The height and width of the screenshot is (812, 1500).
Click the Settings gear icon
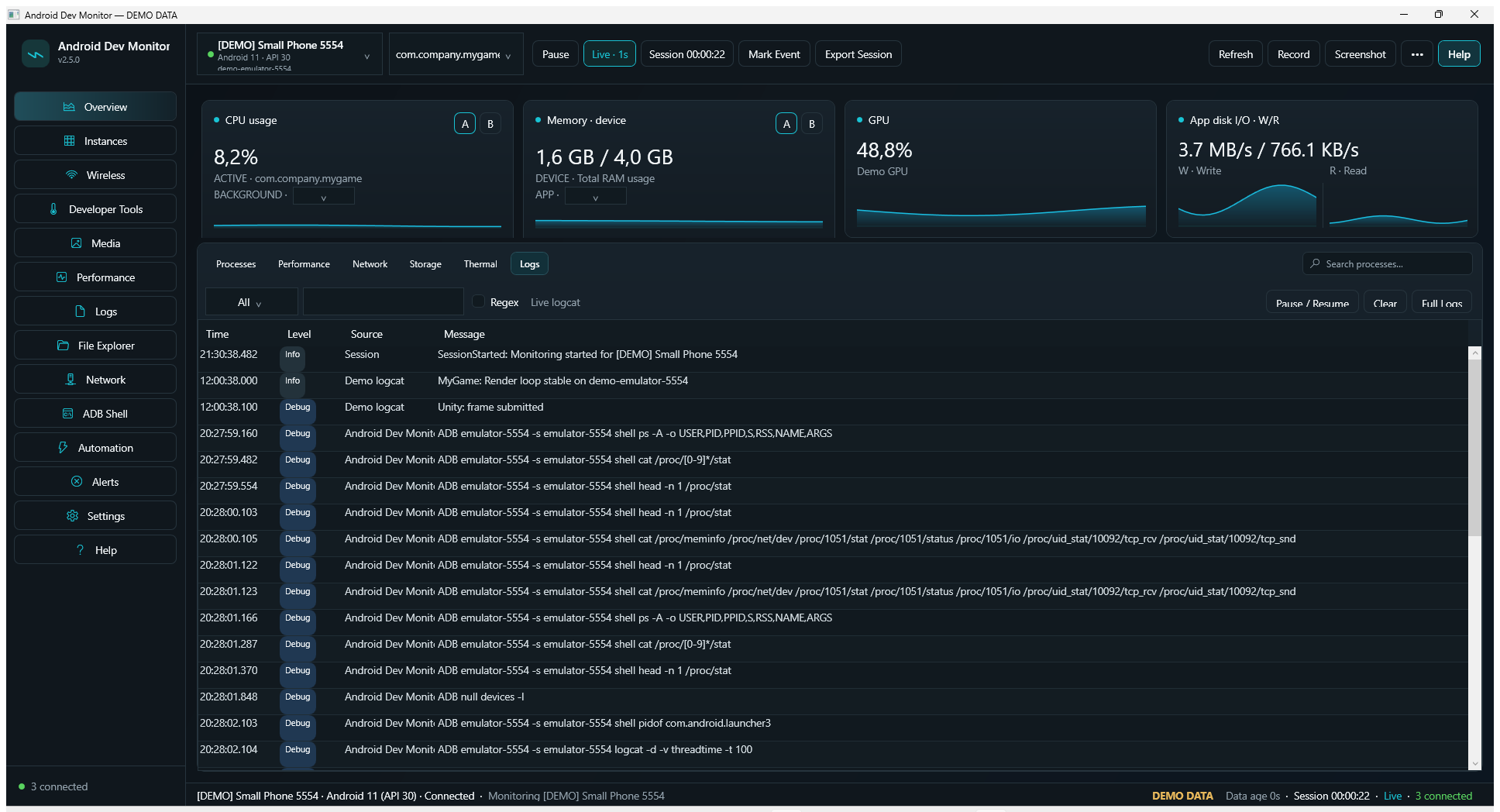[72, 516]
